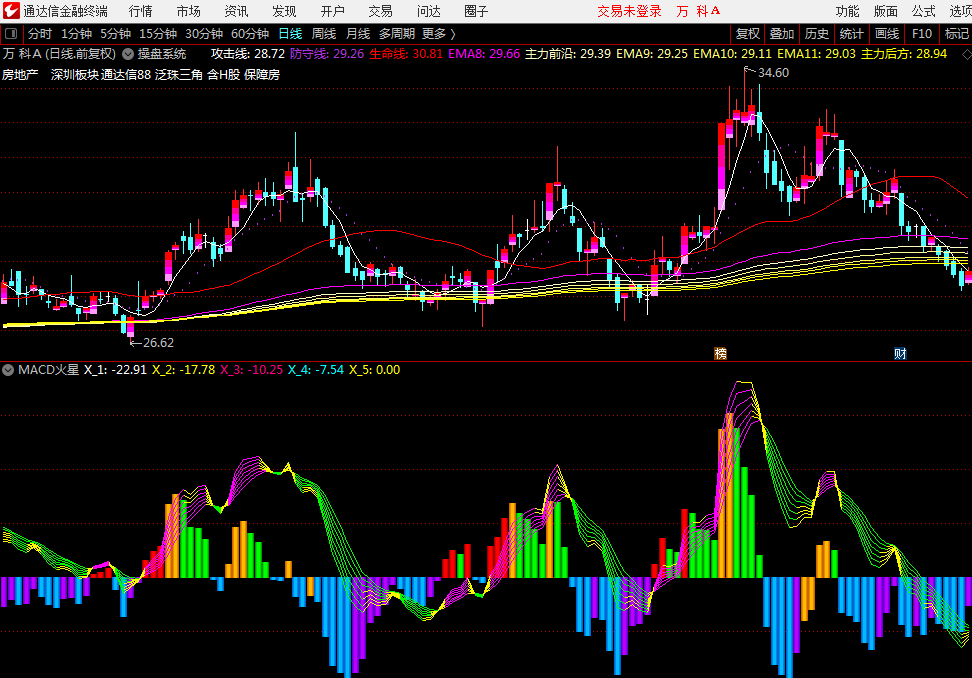Image resolution: width=972 pixels, height=678 pixels.
Task: Open the 问达 menu
Action: coord(428,11)
